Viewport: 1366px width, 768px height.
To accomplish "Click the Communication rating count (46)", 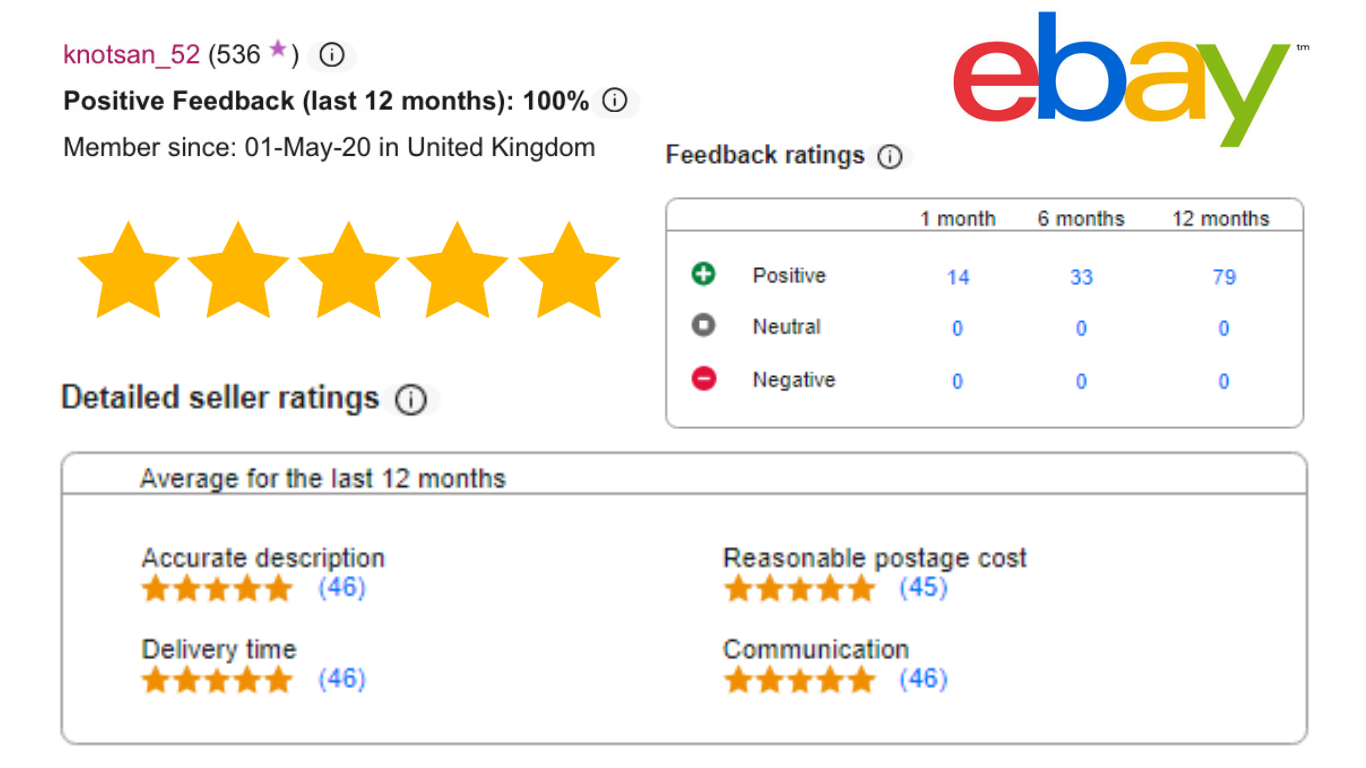I will point(923,679).
